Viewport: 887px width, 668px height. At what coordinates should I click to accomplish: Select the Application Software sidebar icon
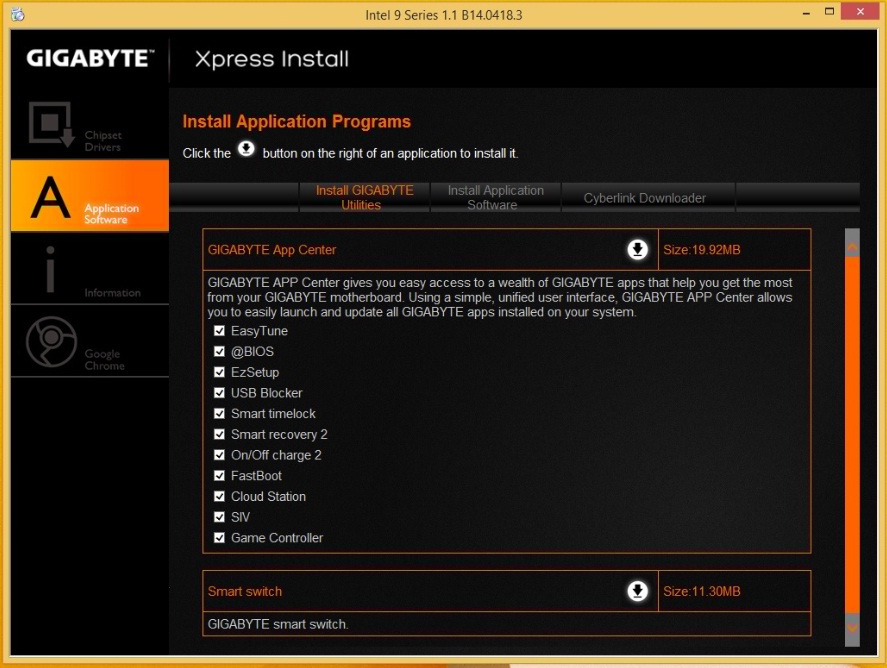50,197
